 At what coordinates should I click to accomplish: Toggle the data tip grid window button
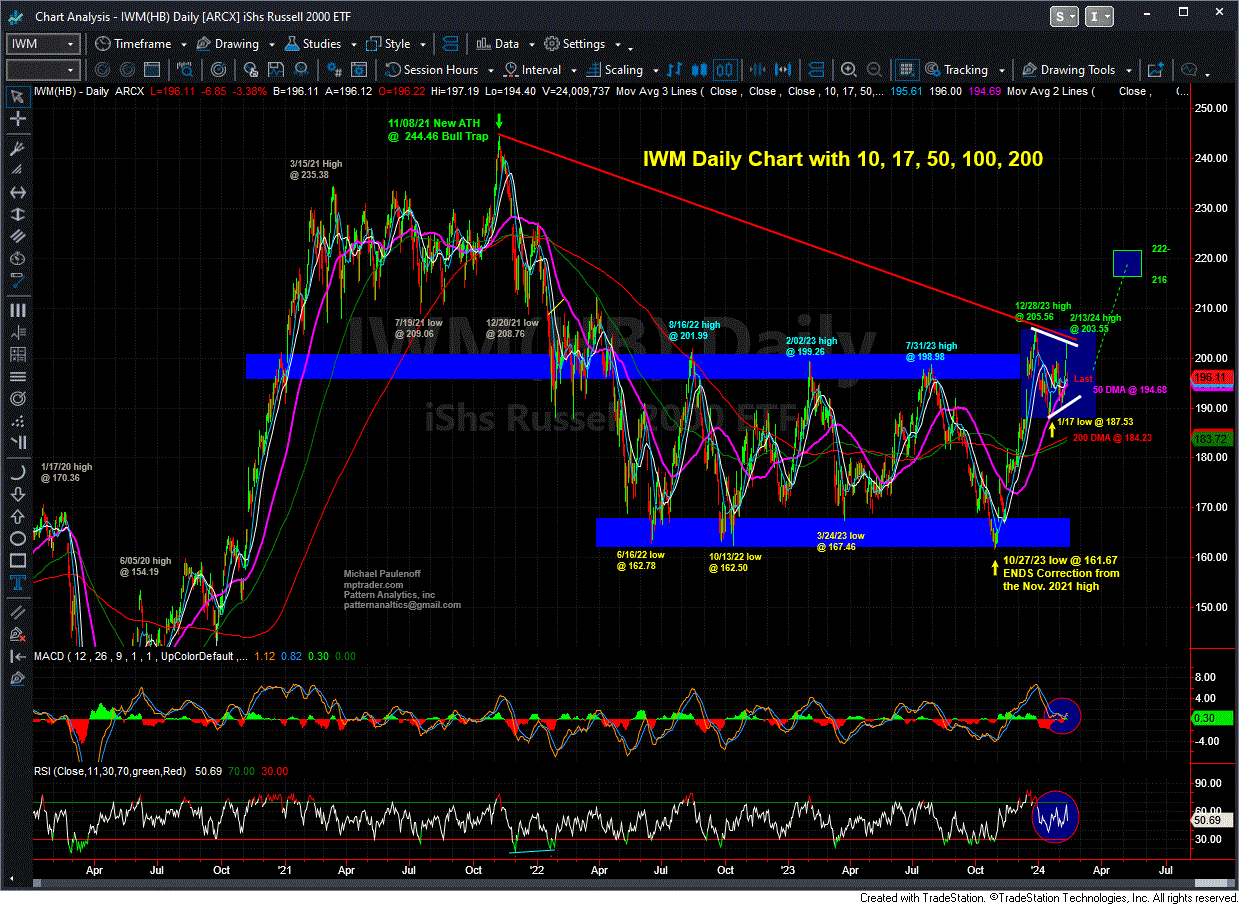(x=906, y=69)
